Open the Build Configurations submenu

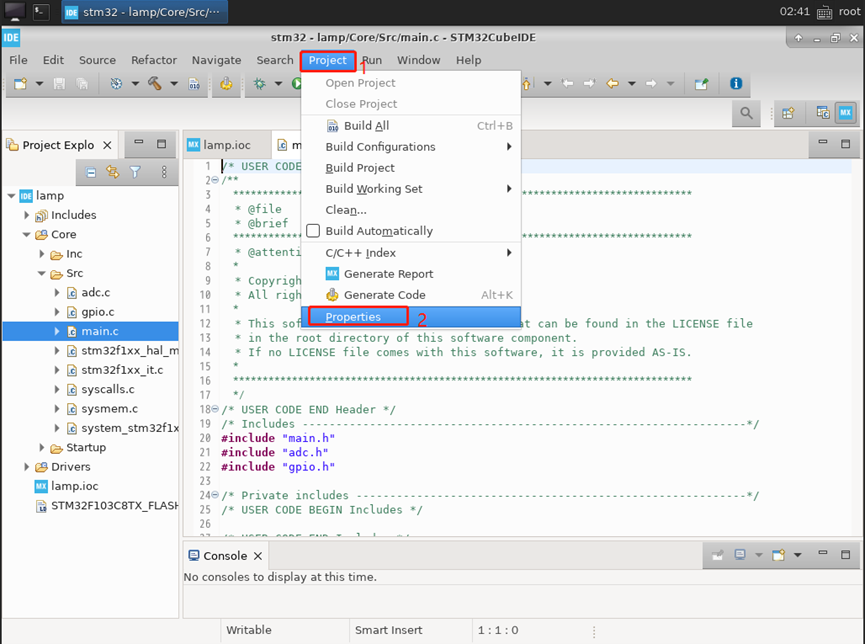pos(380,147)
